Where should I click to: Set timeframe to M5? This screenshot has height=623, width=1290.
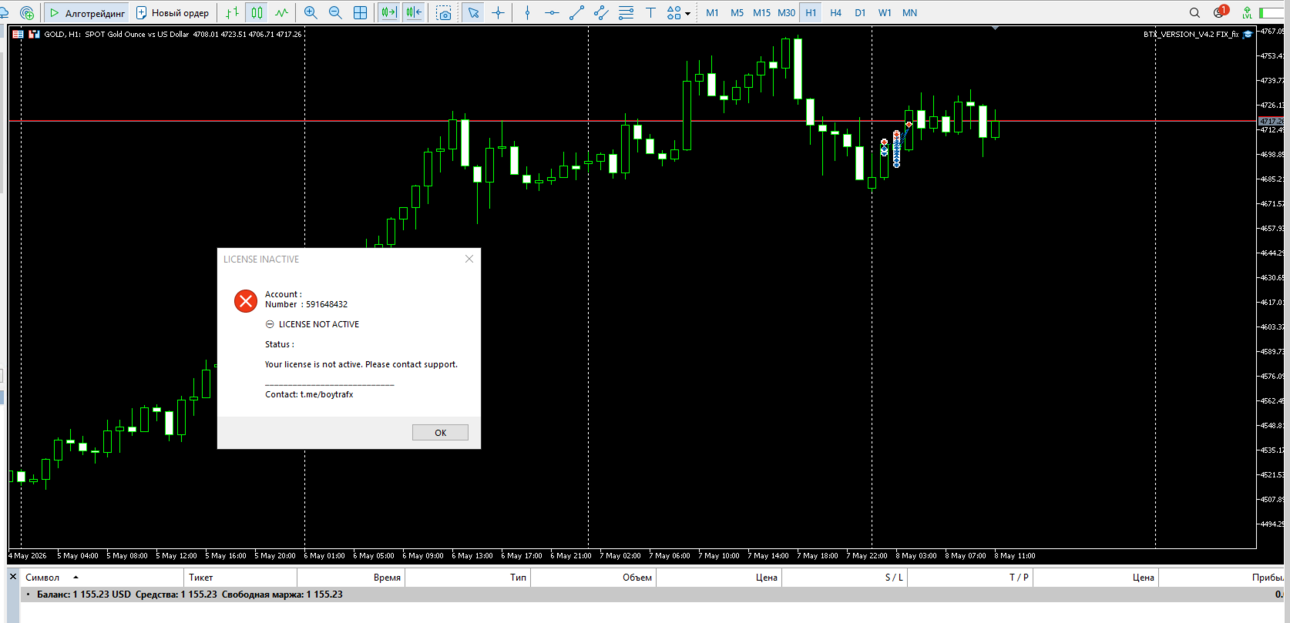(737, 13)
